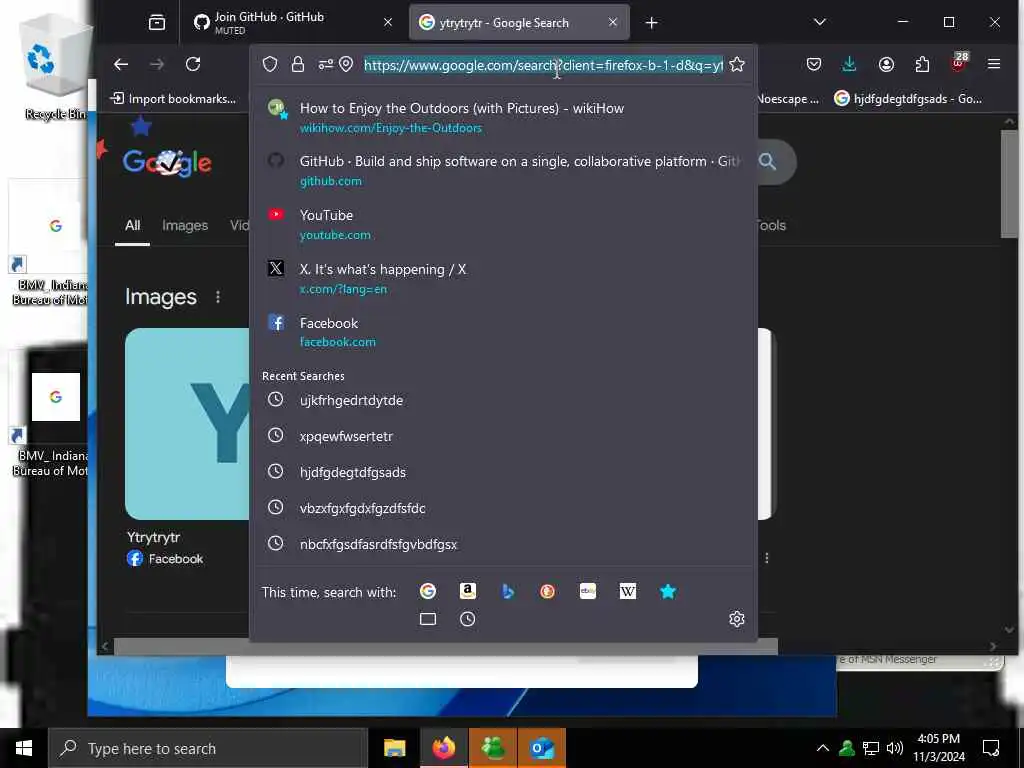Switch to the ytrytrytr Google Search tab
Image resolution: width=1024 pixels, height=768 pixels.
coord(519,22)
